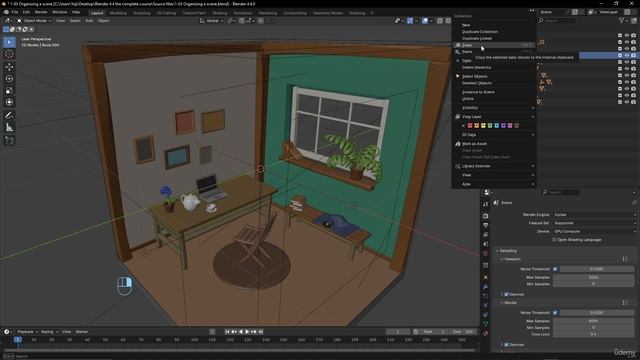Open the Tool properties tab

(x=485, y=204)
